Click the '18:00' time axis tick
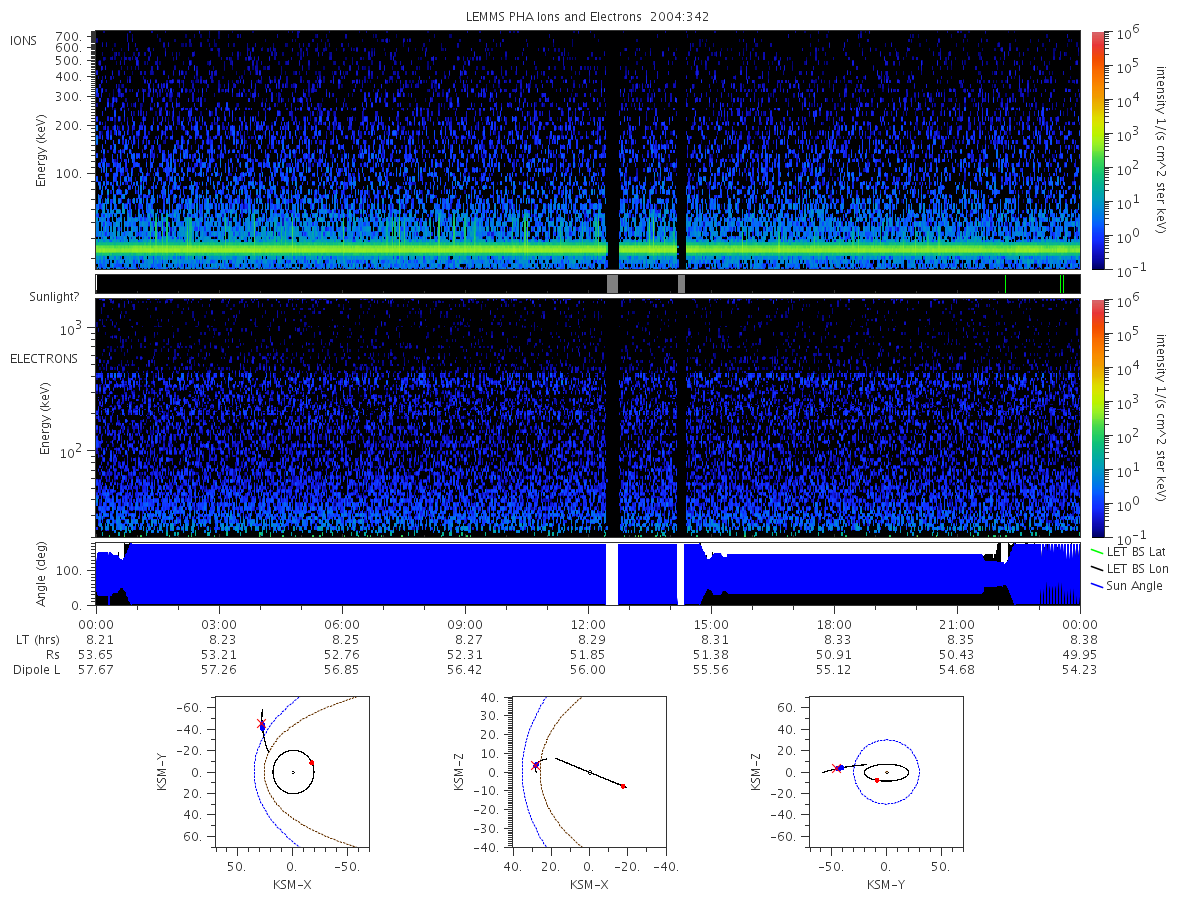 click(834, 624)
